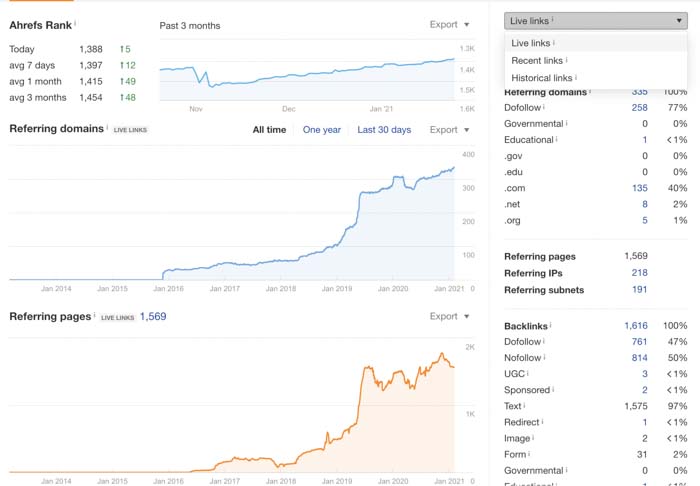The image size is (700, 486).
Task: Click info icon beside Referring domains chart title
Action: [107, 127]
